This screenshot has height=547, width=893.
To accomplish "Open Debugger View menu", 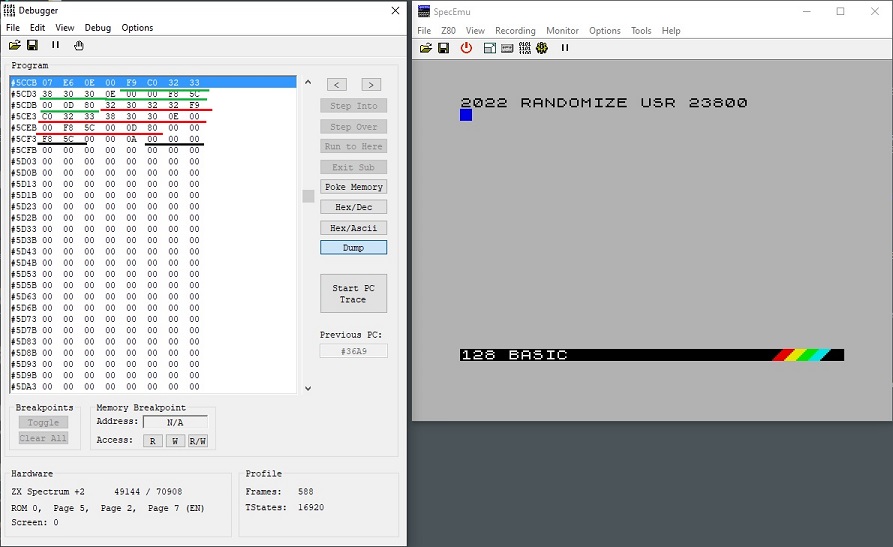I will [x=64, y=27].
